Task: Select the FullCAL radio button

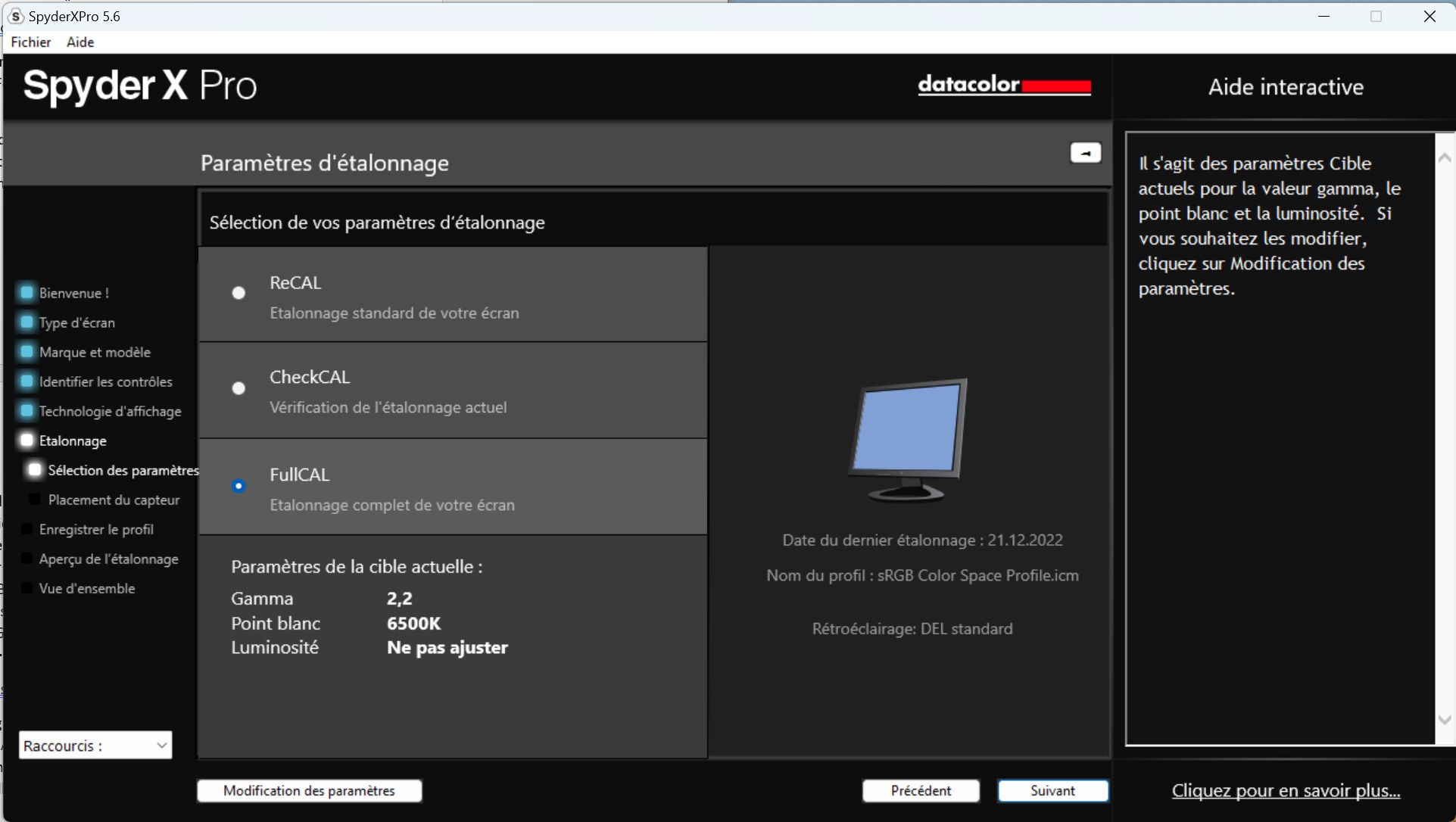Action: tap(239, 486)
